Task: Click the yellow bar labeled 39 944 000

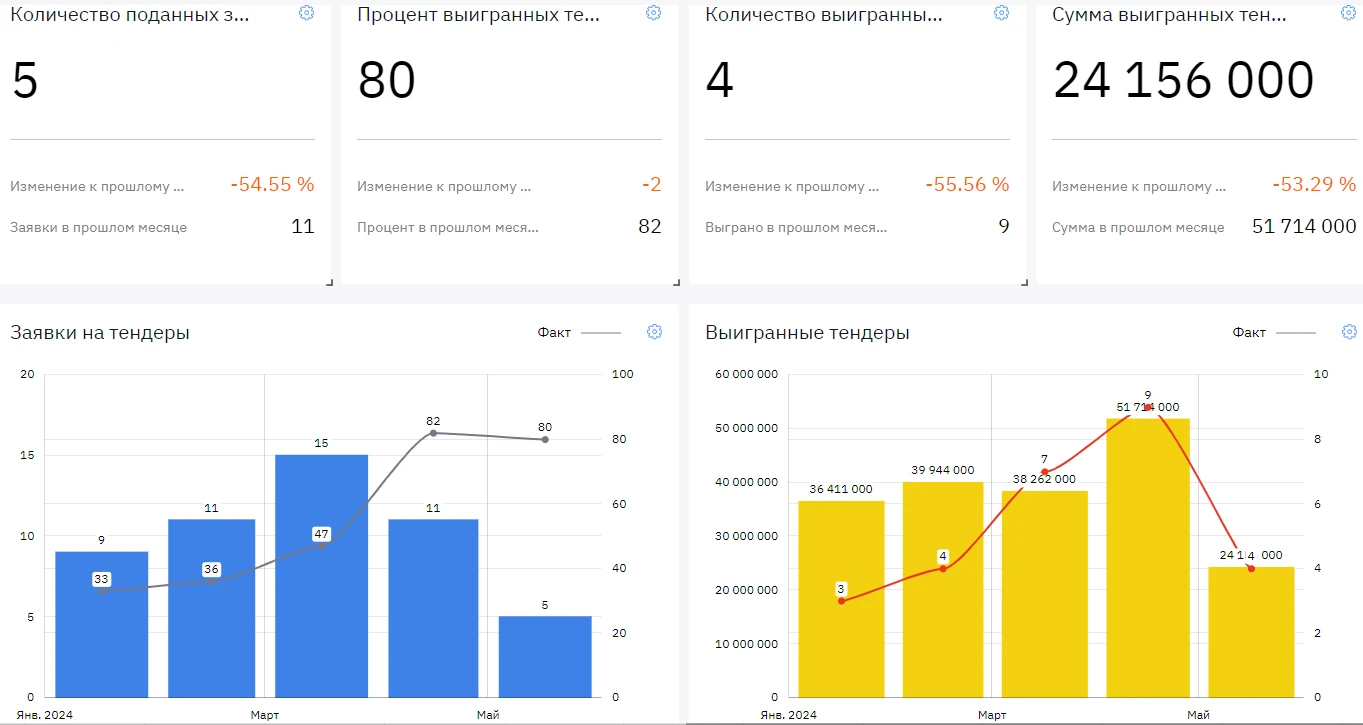Action: [943, 589]
